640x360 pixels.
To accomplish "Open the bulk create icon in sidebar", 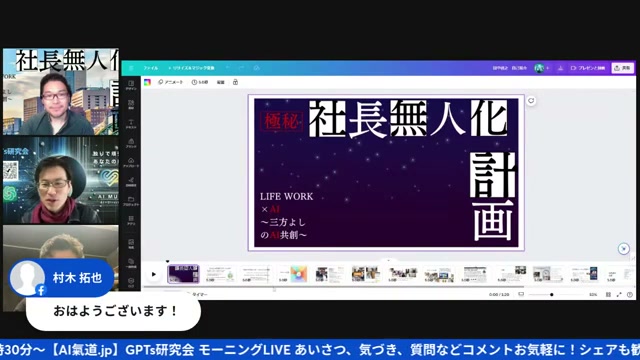I will (x=131, y=263).
